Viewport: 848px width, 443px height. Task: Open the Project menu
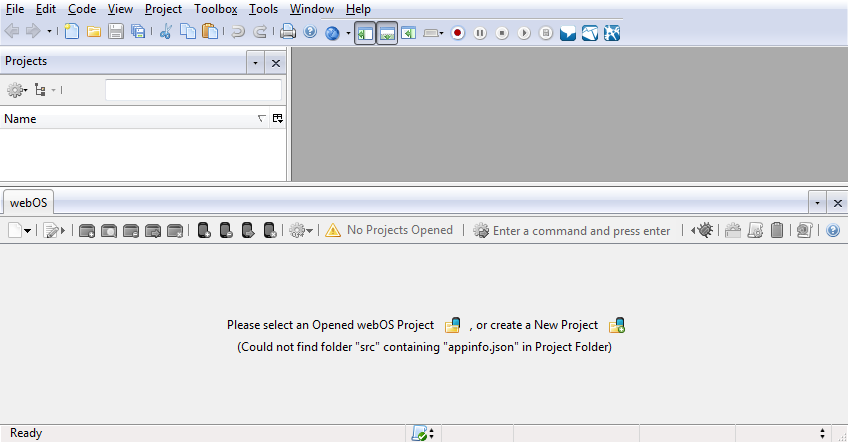[x=163, y=9]
